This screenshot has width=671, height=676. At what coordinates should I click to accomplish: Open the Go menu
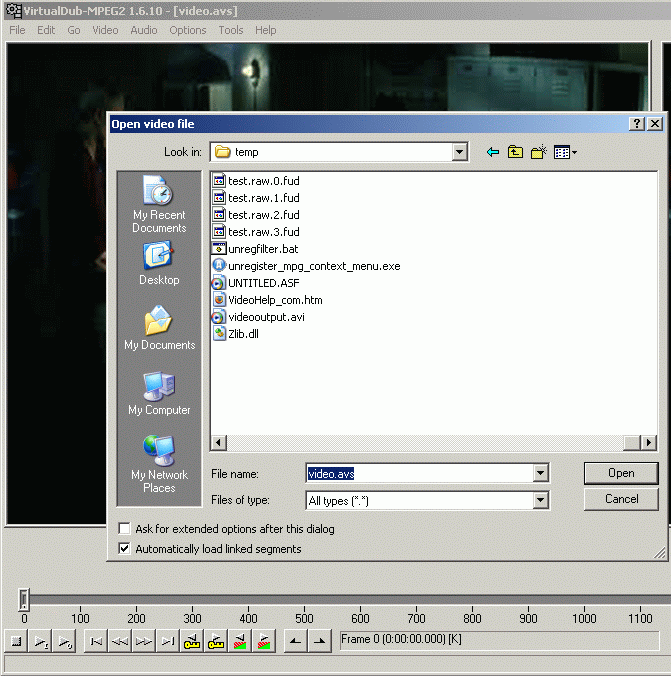coord(74,30)
